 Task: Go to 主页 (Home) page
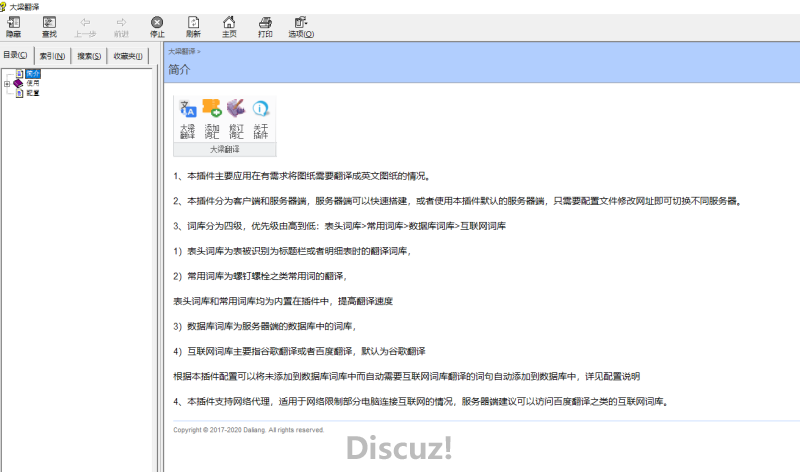click(229, 25)
